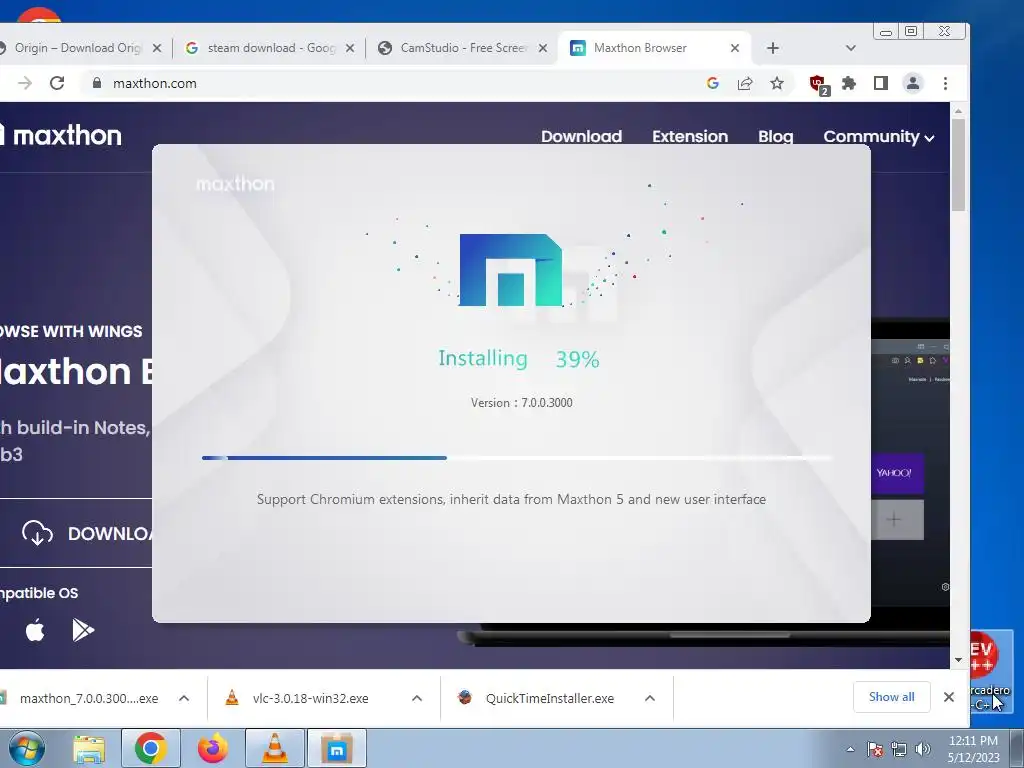Expand the tab search dropdown arrow
The image size is (1024, 768).
(x=850, y=48)
